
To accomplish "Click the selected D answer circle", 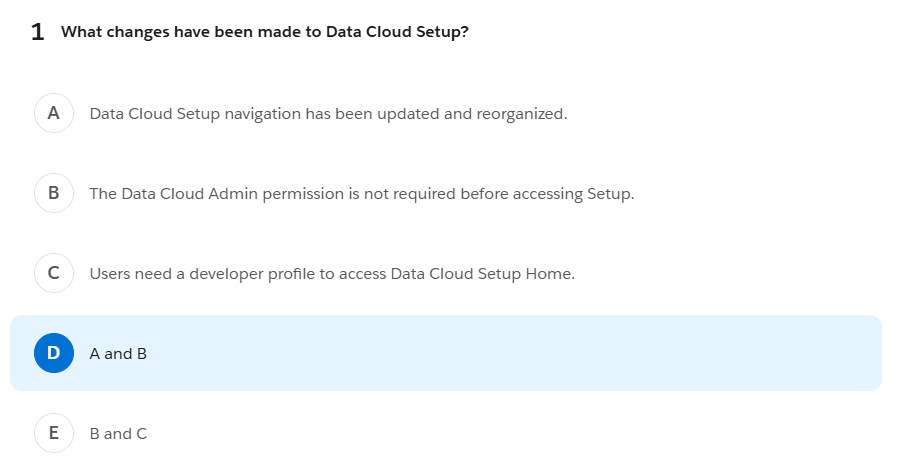I will (x=53, y=353).
